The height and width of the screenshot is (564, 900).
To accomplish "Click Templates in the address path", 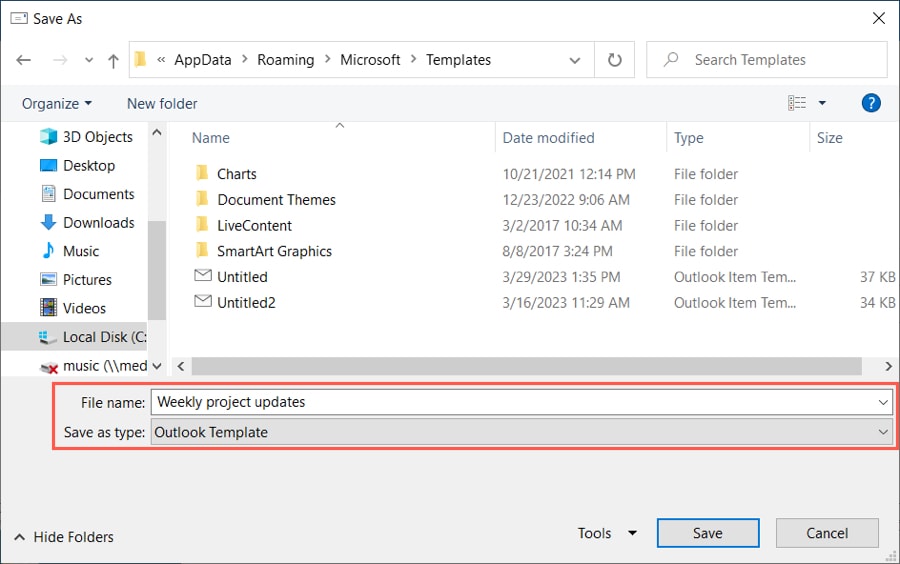I will pyautogui.click(x=458, y=60).
